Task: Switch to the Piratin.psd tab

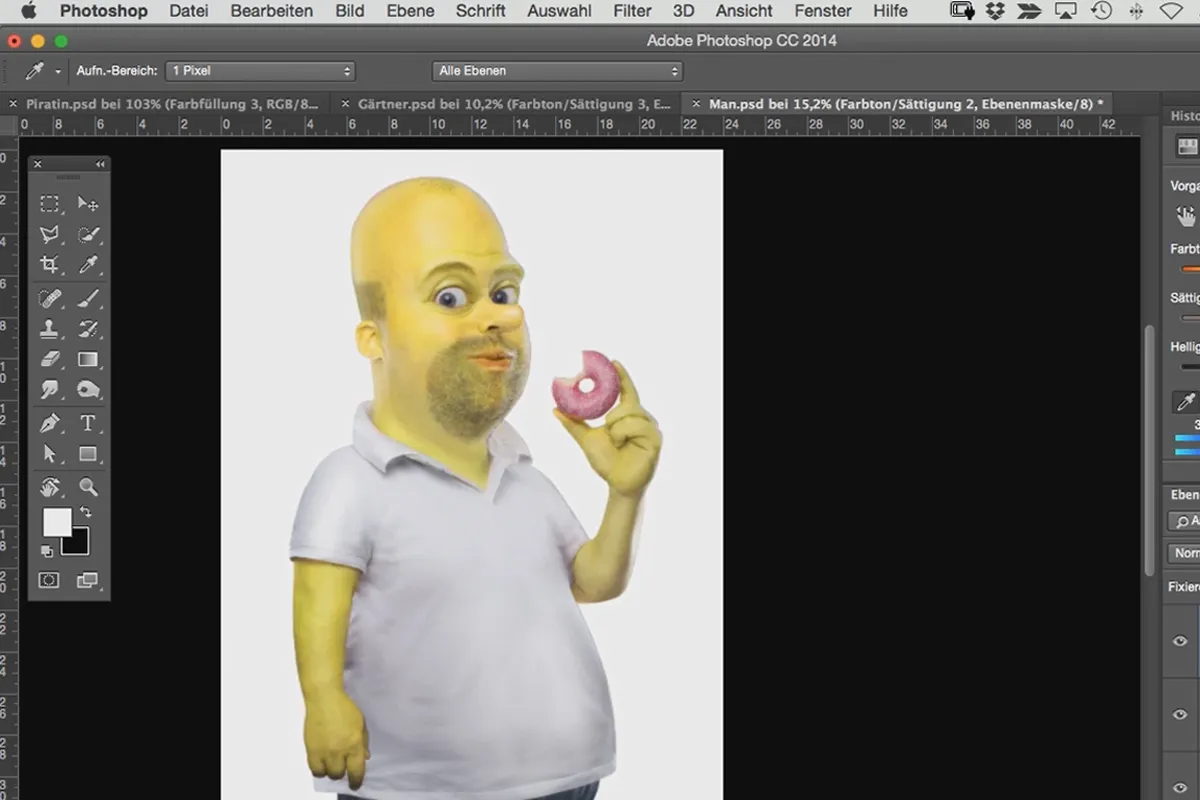Action: [172, 104]
